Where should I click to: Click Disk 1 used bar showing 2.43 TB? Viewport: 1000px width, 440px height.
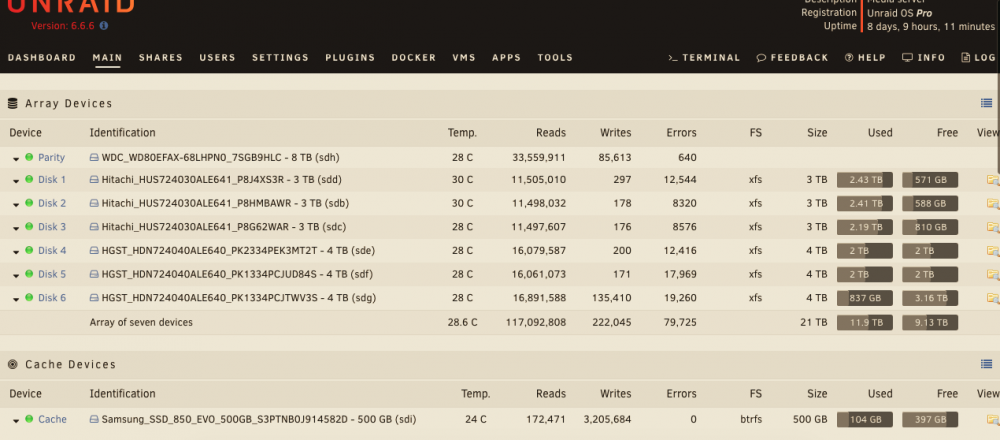coord(865,180)
